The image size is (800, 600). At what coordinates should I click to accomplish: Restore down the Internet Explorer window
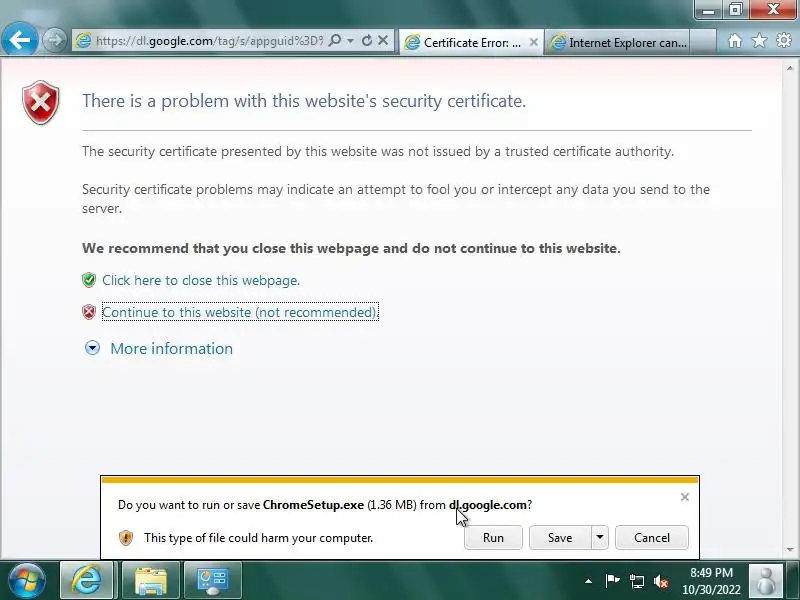click(x=735, y=10)
